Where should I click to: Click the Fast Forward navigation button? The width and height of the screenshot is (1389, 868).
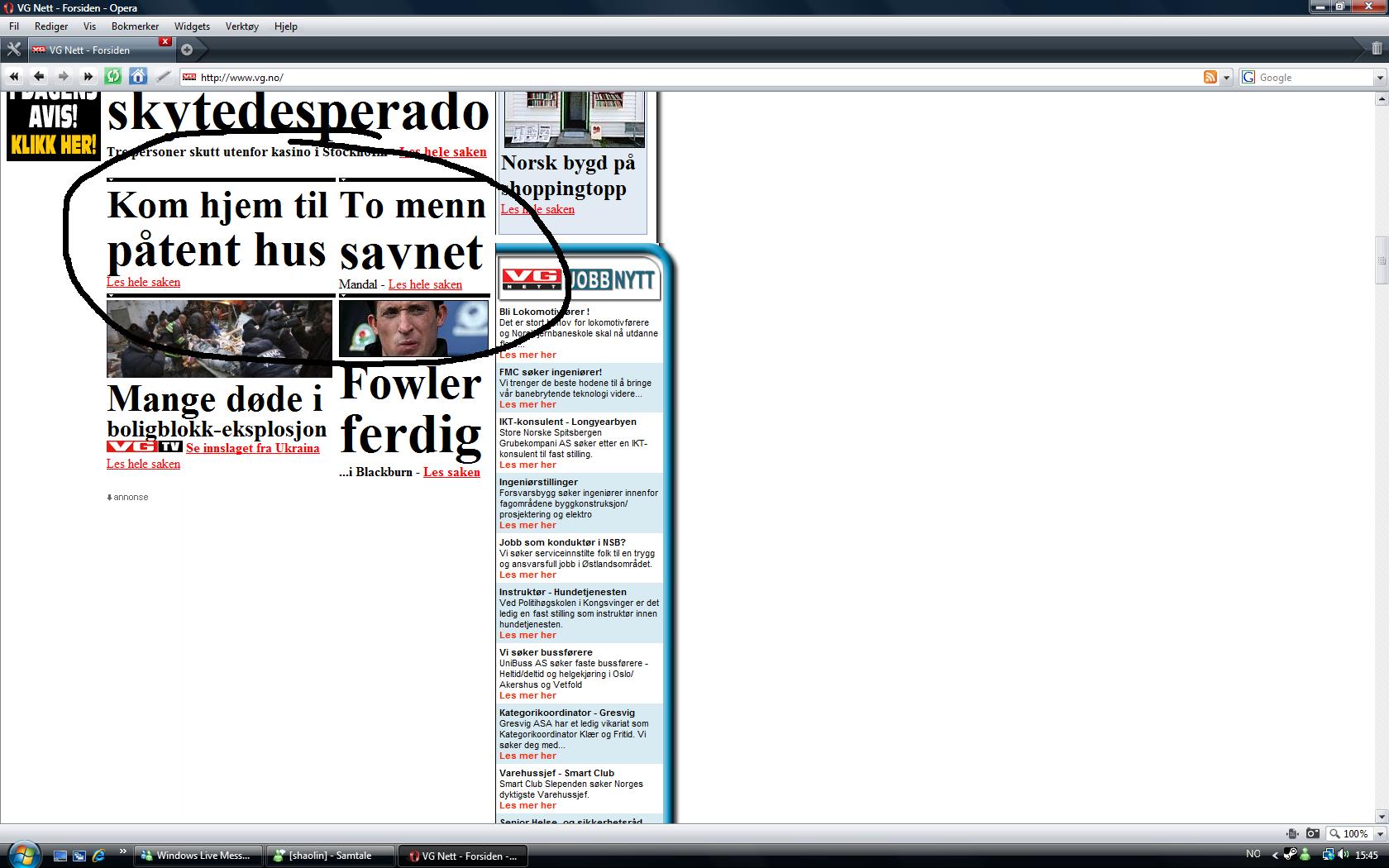[88, 77]
